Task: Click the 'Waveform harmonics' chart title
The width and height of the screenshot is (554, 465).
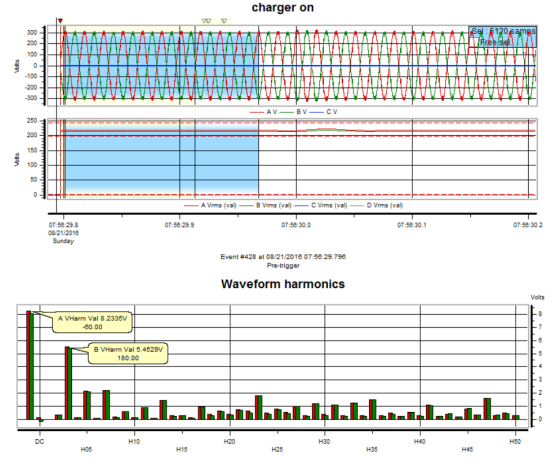Action: pos(283,284)
